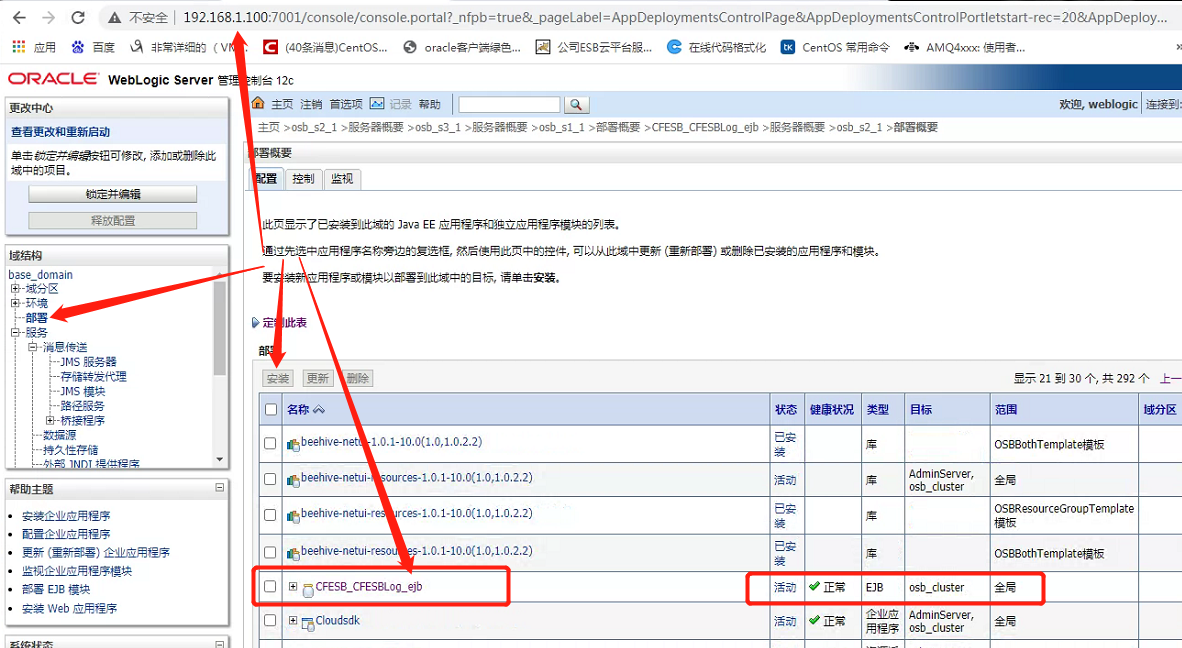
Task: Click 主页 in the toolbar
Action: 282,104
